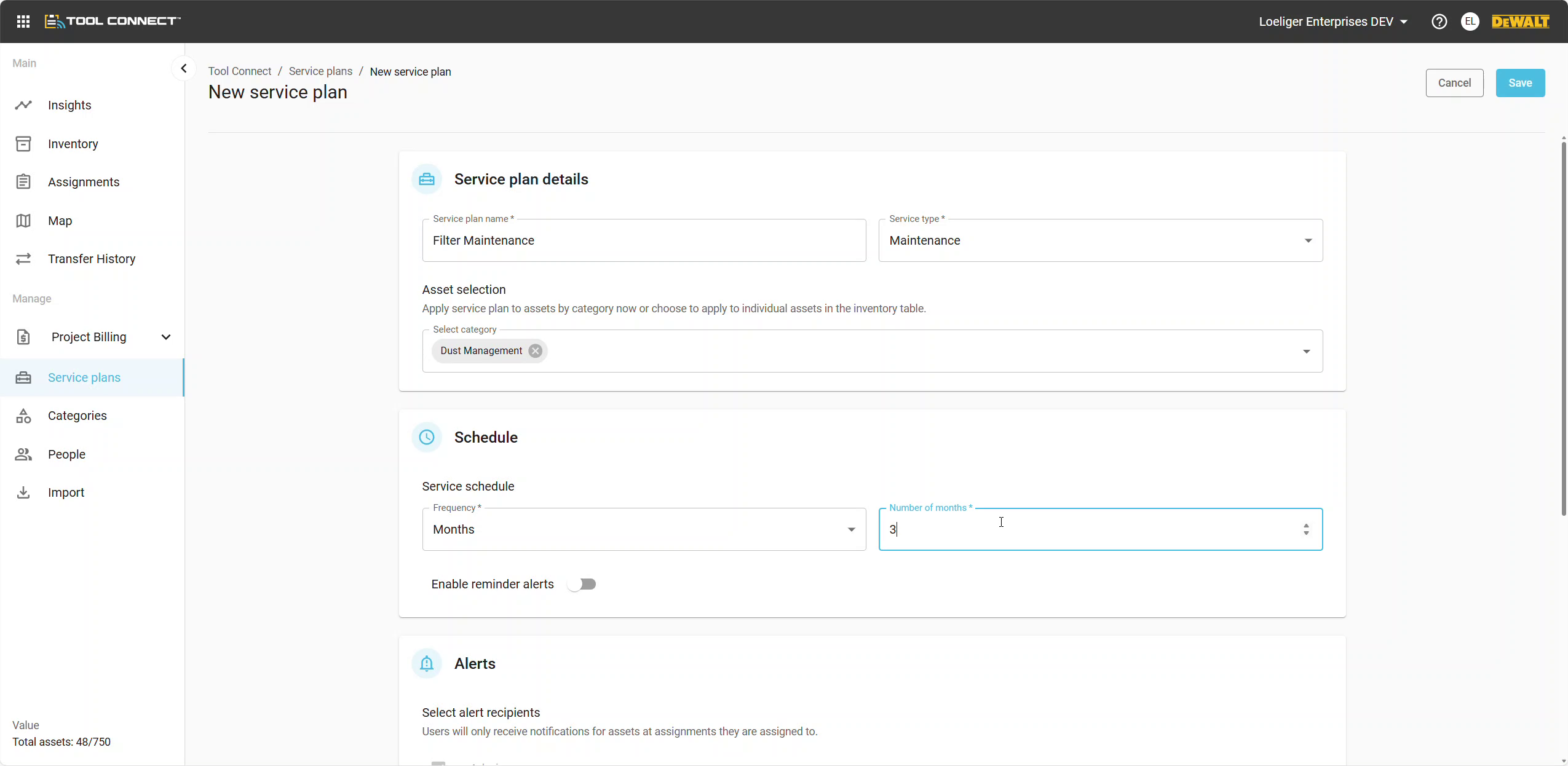1568x766 pixels.
Task: Collapse the sidebar with the chevron button
Action: pyautogui.click(x=184, y=68)
